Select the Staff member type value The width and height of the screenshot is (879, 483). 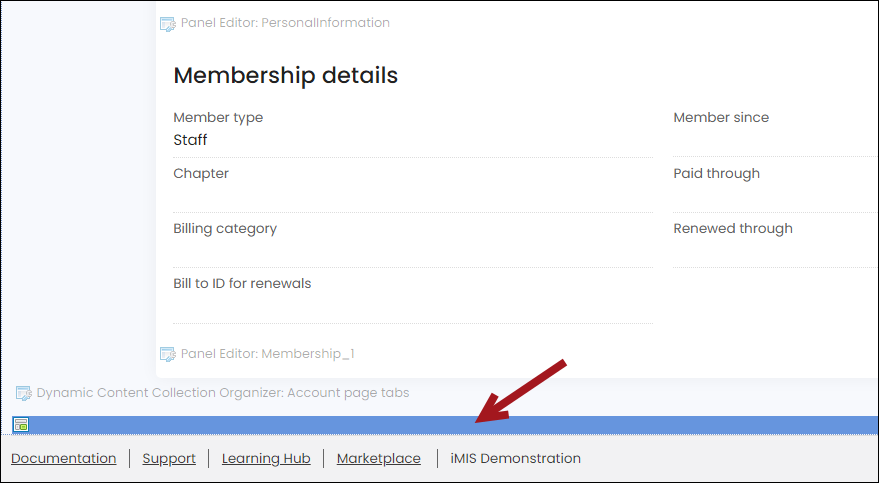pos(190,140)
